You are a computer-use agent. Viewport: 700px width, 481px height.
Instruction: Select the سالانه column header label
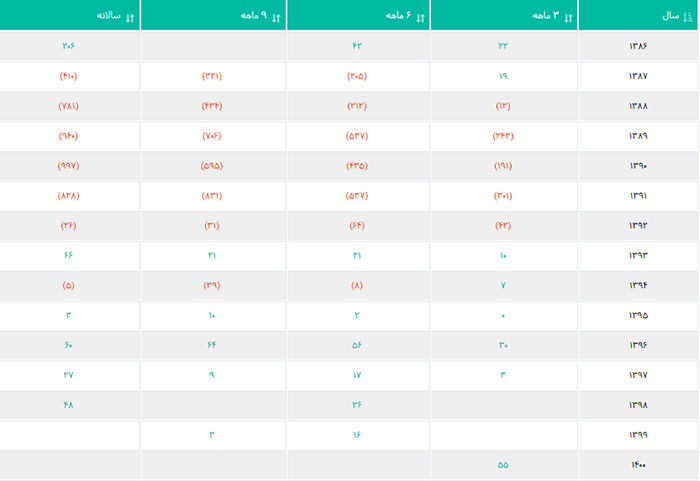[108, 16]
